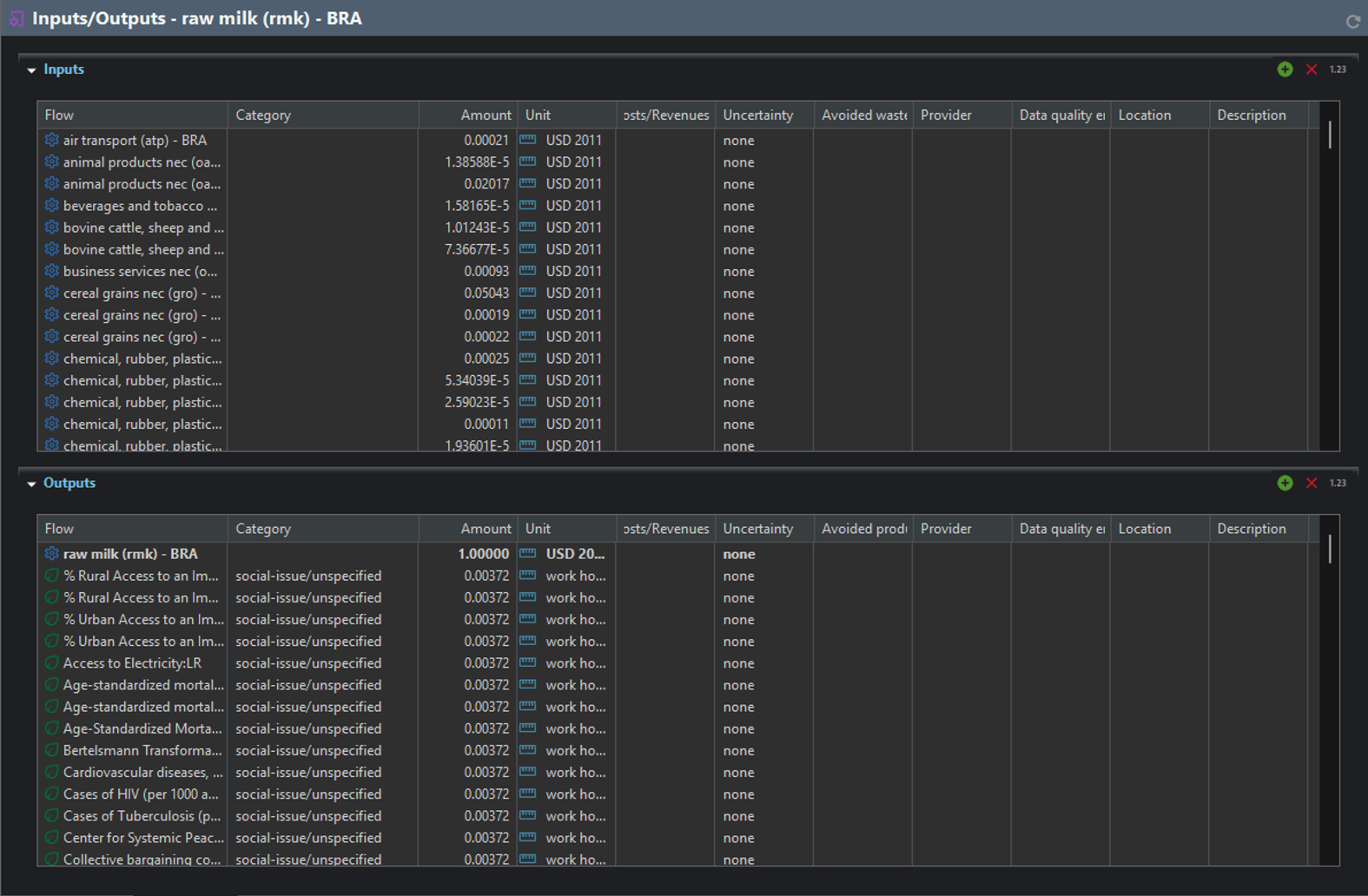The width and height of the screenshot is (1368, 896).
Task: Click the category cell of Access to Electricity row
Action: (x=308, y=663)
